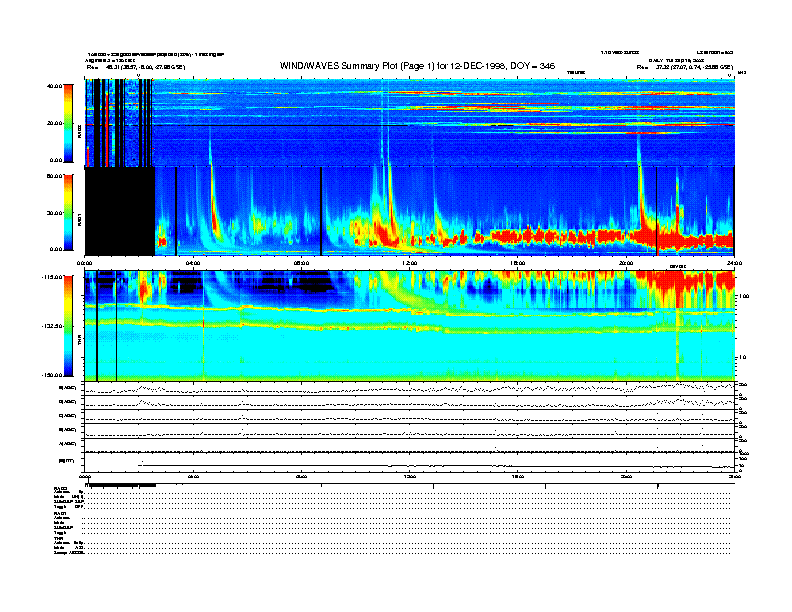The width and height of the screenshot is (792, 612).
Task: Click the 40.00 label on RAD2 scale
Action: (x=55, y=86)
